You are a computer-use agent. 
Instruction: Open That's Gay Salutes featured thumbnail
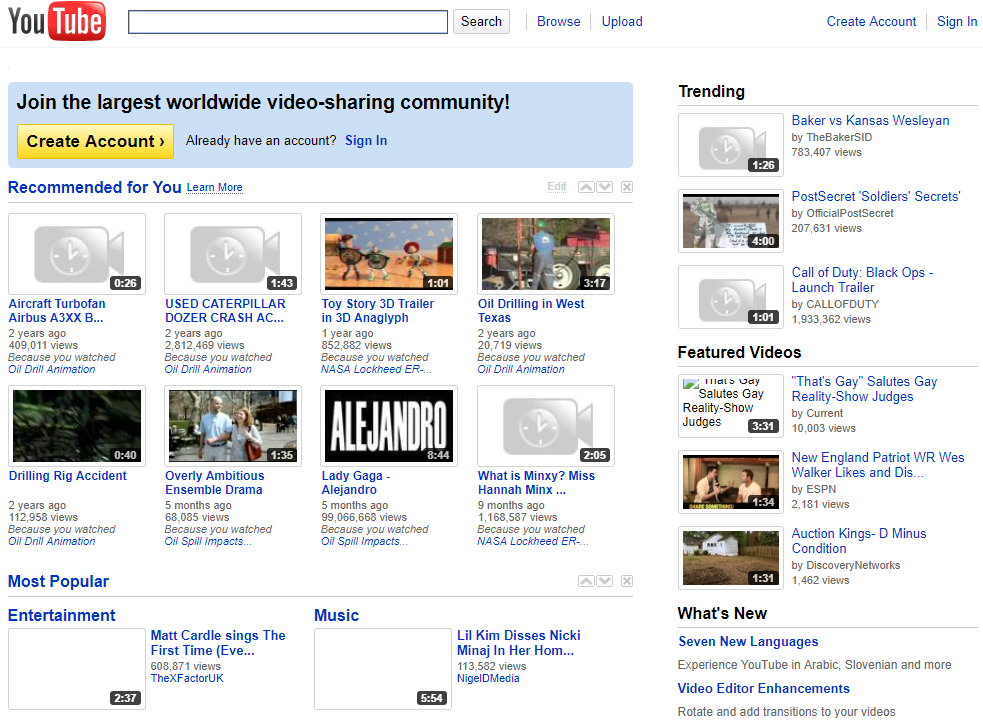coord(730,406)
